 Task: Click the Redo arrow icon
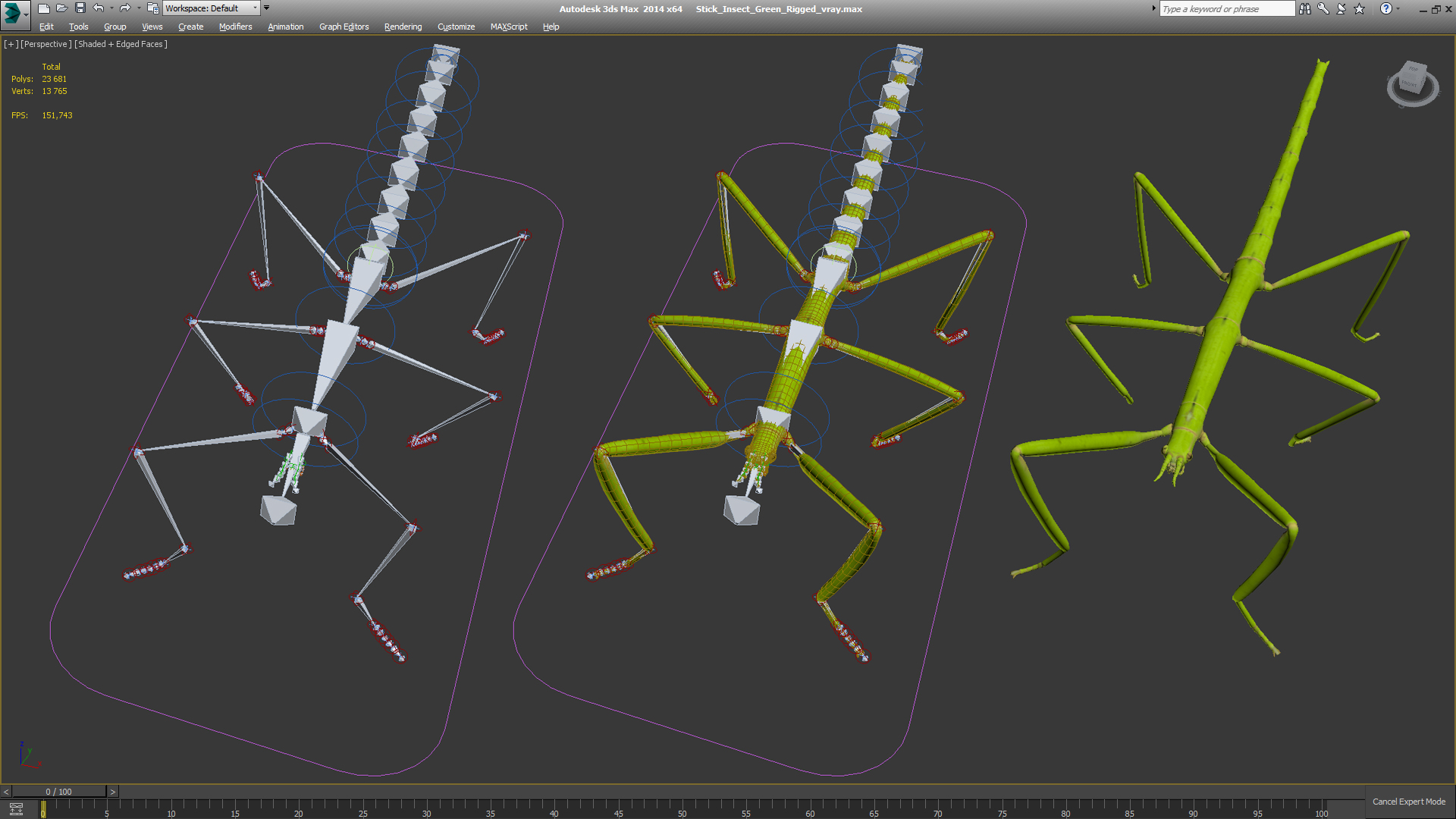[x=125, y=8]
